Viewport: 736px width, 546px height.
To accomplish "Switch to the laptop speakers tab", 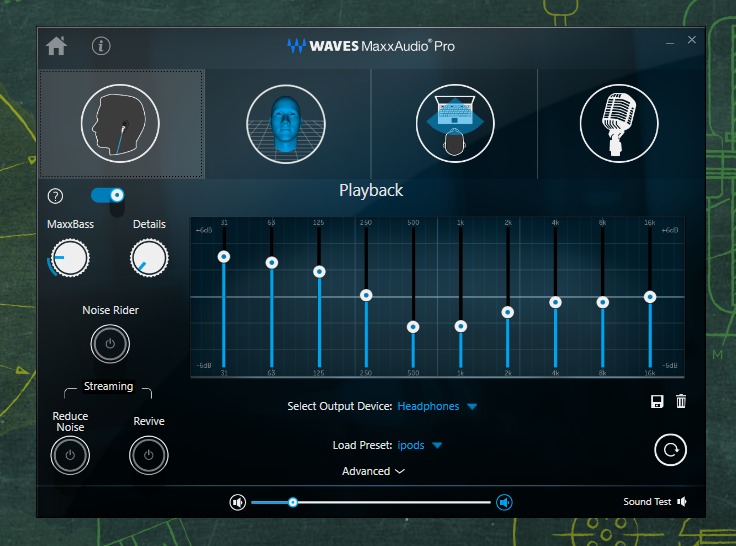I will pyautogui.click(x=455, y=123).
